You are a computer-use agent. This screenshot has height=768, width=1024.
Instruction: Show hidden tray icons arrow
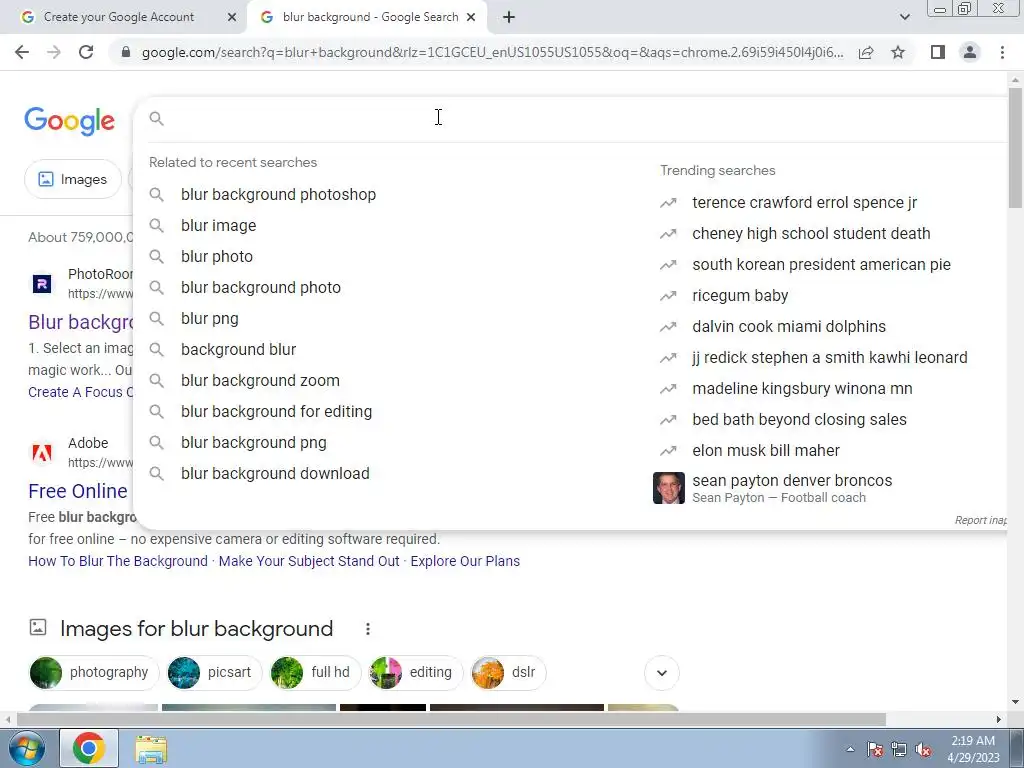850,749
